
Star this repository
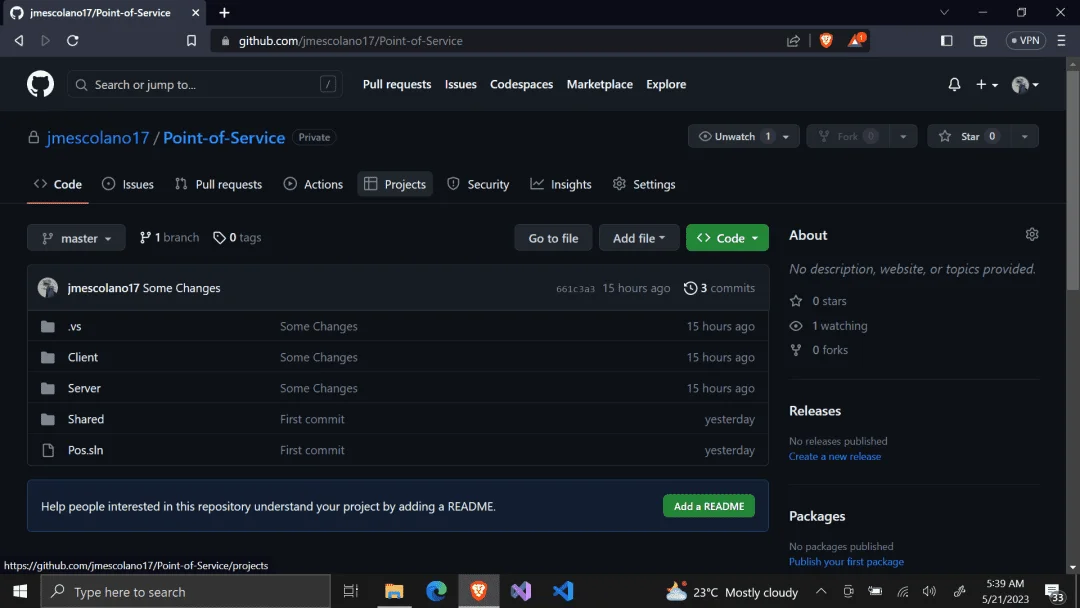click(968, 136)
